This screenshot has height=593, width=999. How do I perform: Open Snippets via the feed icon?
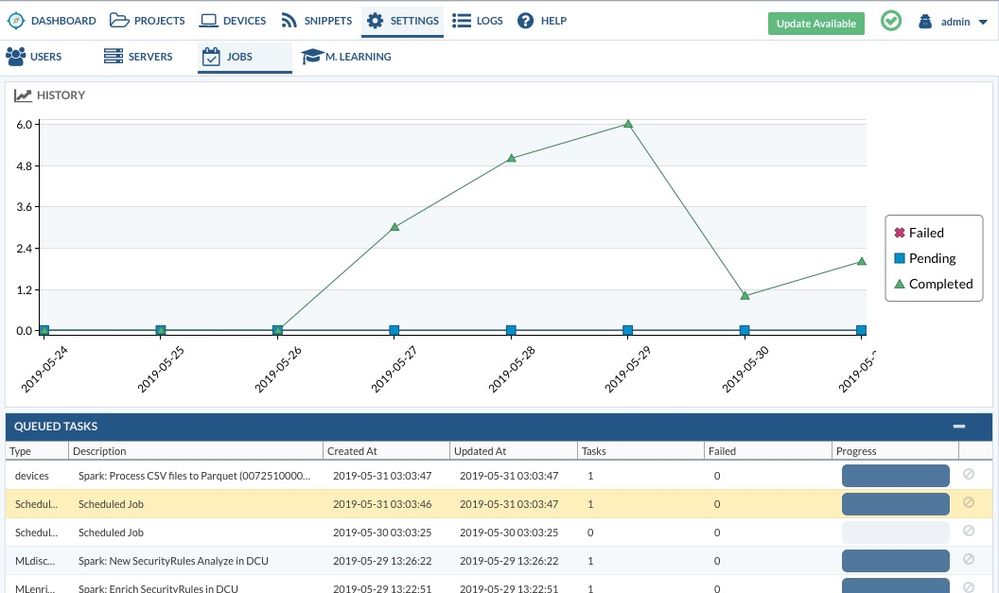point(288,20)
